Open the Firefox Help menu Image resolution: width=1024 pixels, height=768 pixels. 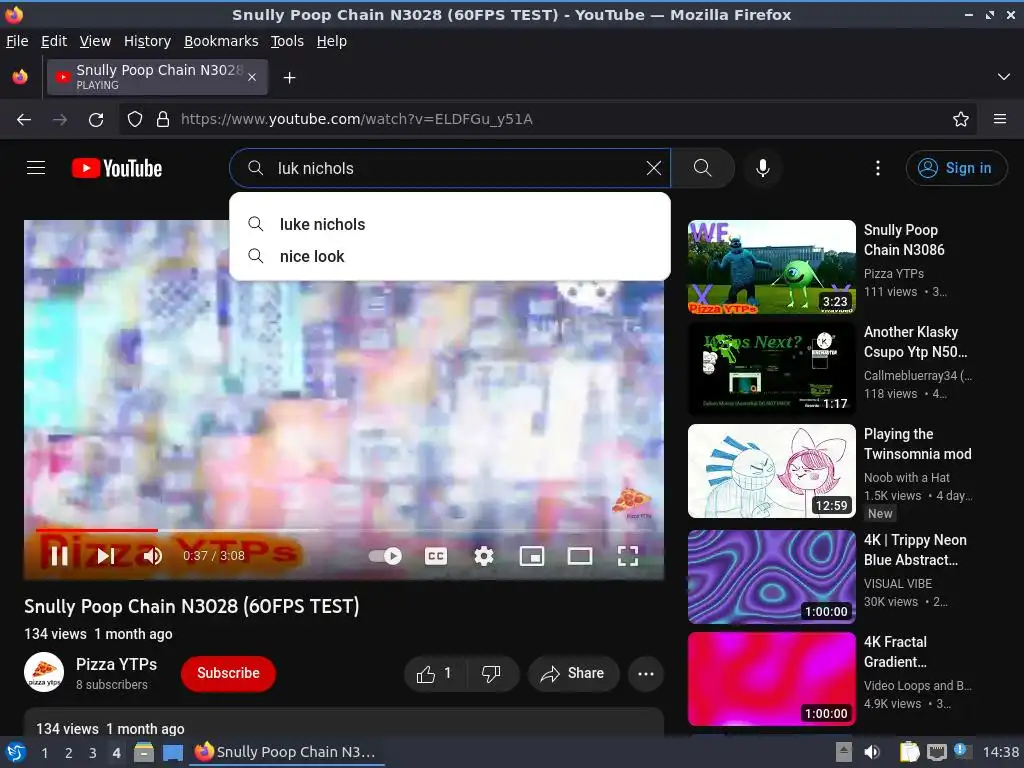point(332,41)
